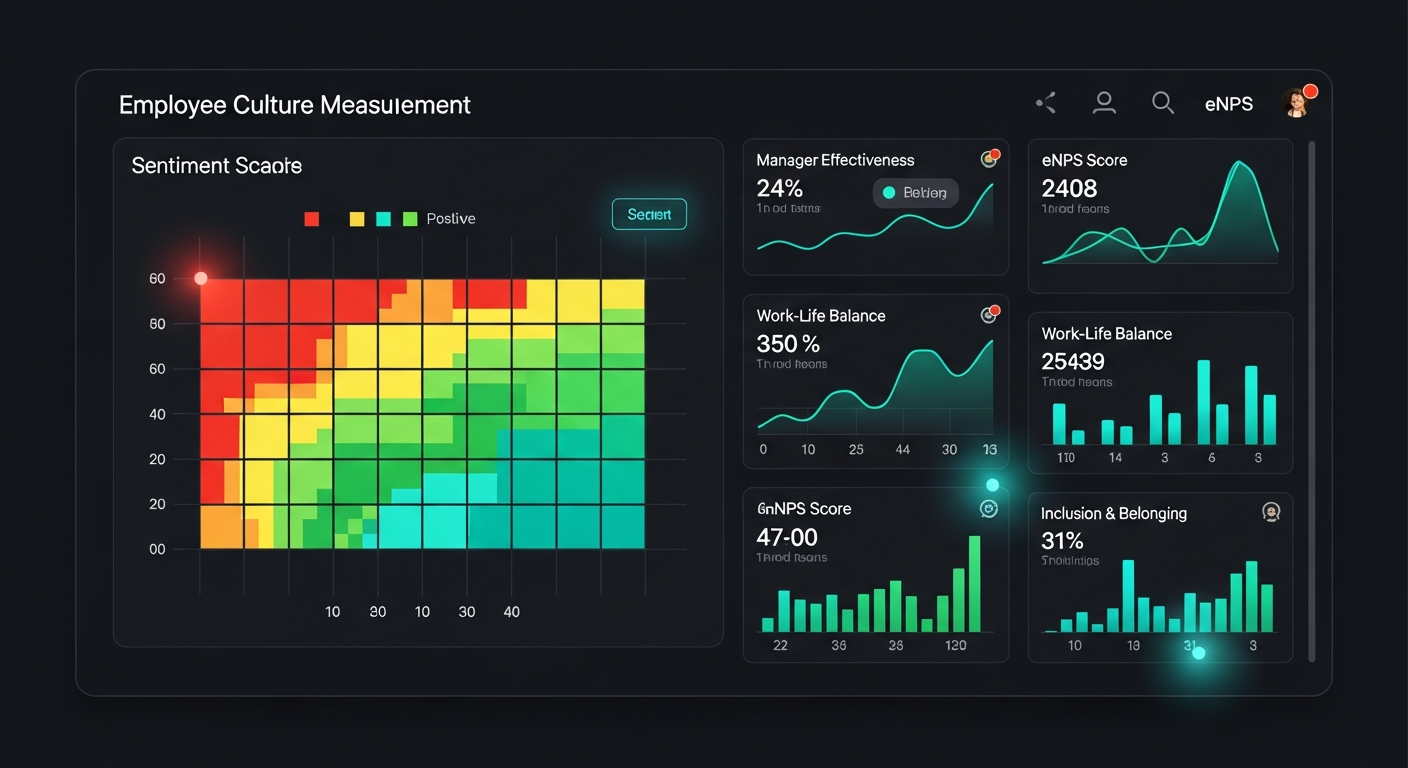Select the red marker on the Sentiment heatmap
Image resolution: width=1408 pixels, height=768 pixels.
200,278
